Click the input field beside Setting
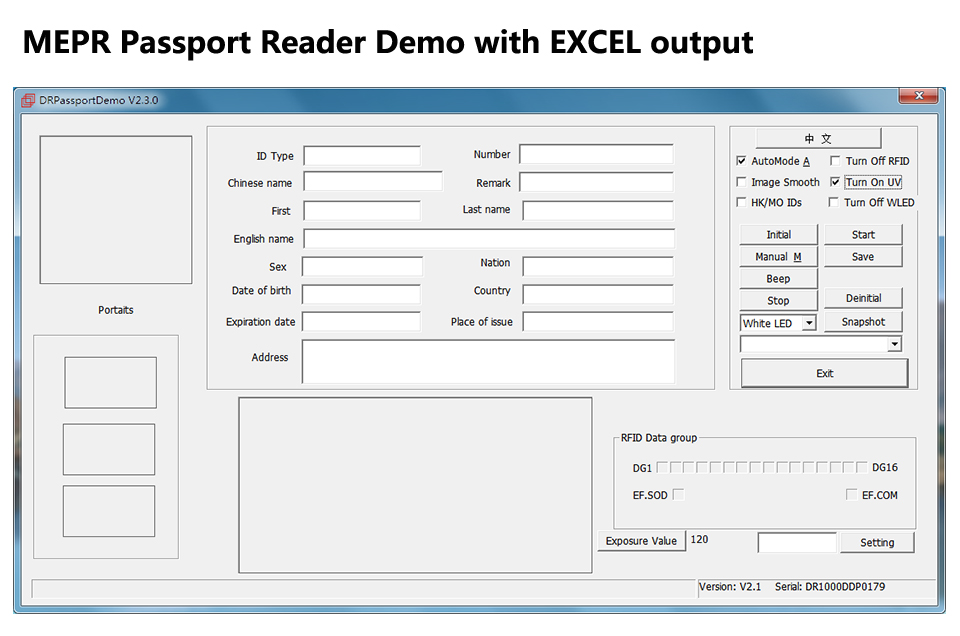960x636 pixels. coord(797,542)
